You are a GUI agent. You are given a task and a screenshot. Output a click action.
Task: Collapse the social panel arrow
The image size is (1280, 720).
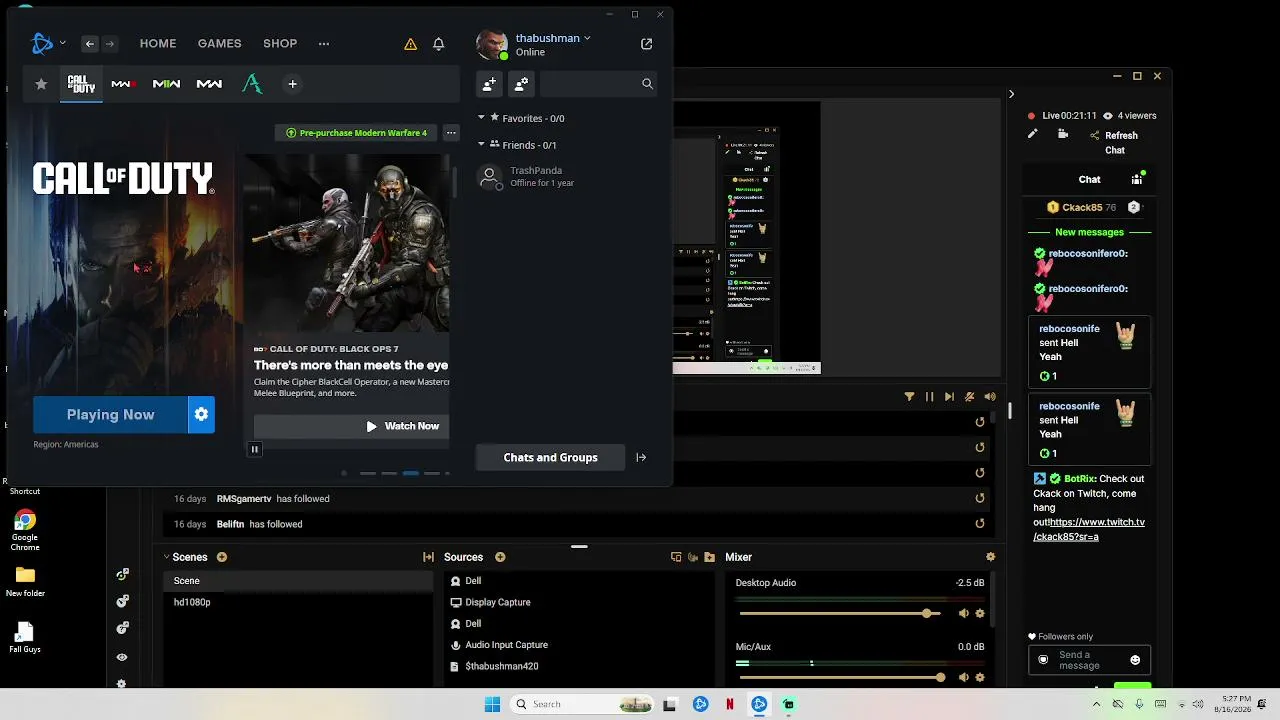(x=641, y=458)
